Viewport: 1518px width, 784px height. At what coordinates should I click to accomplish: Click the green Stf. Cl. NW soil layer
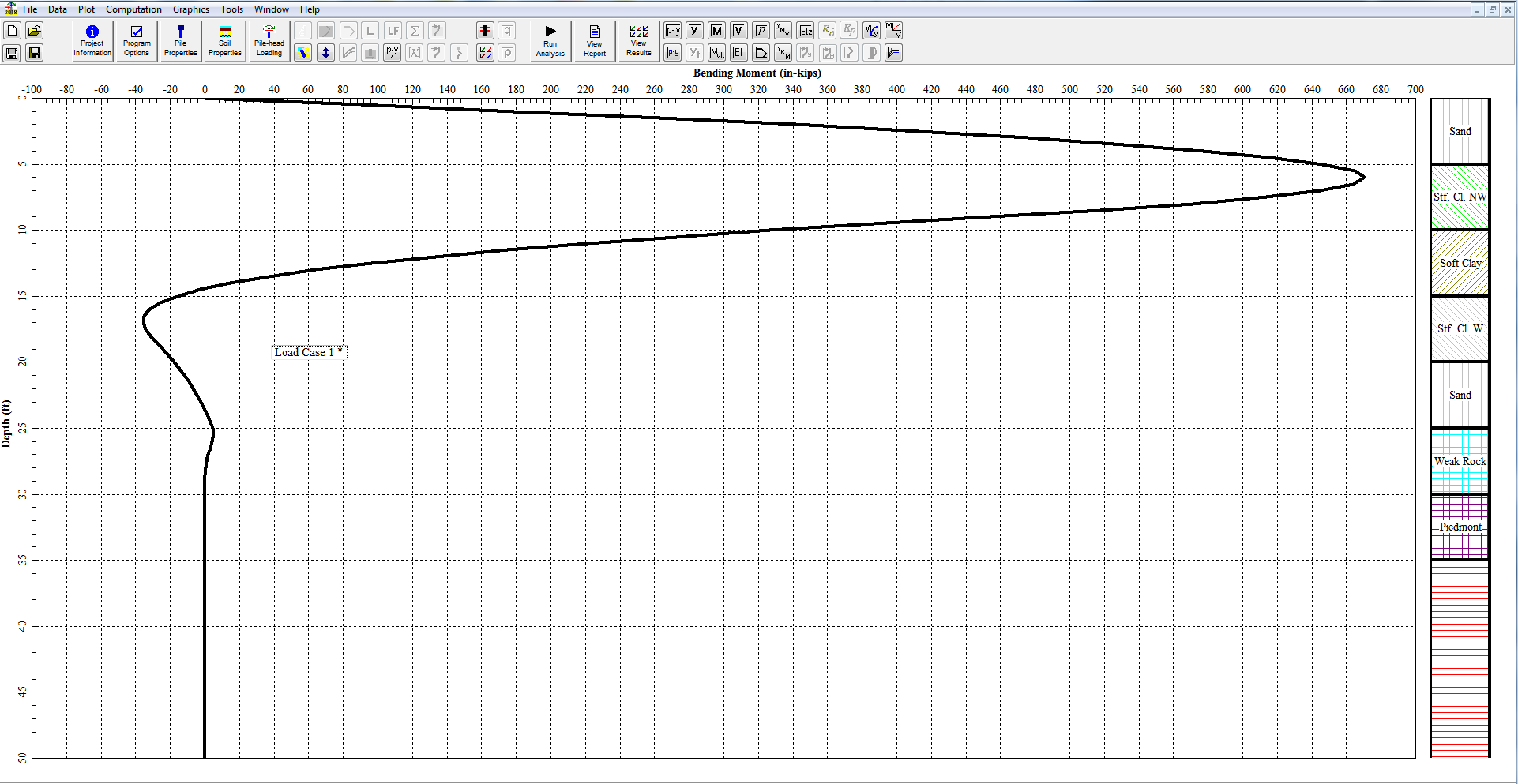pos(1460,197)
